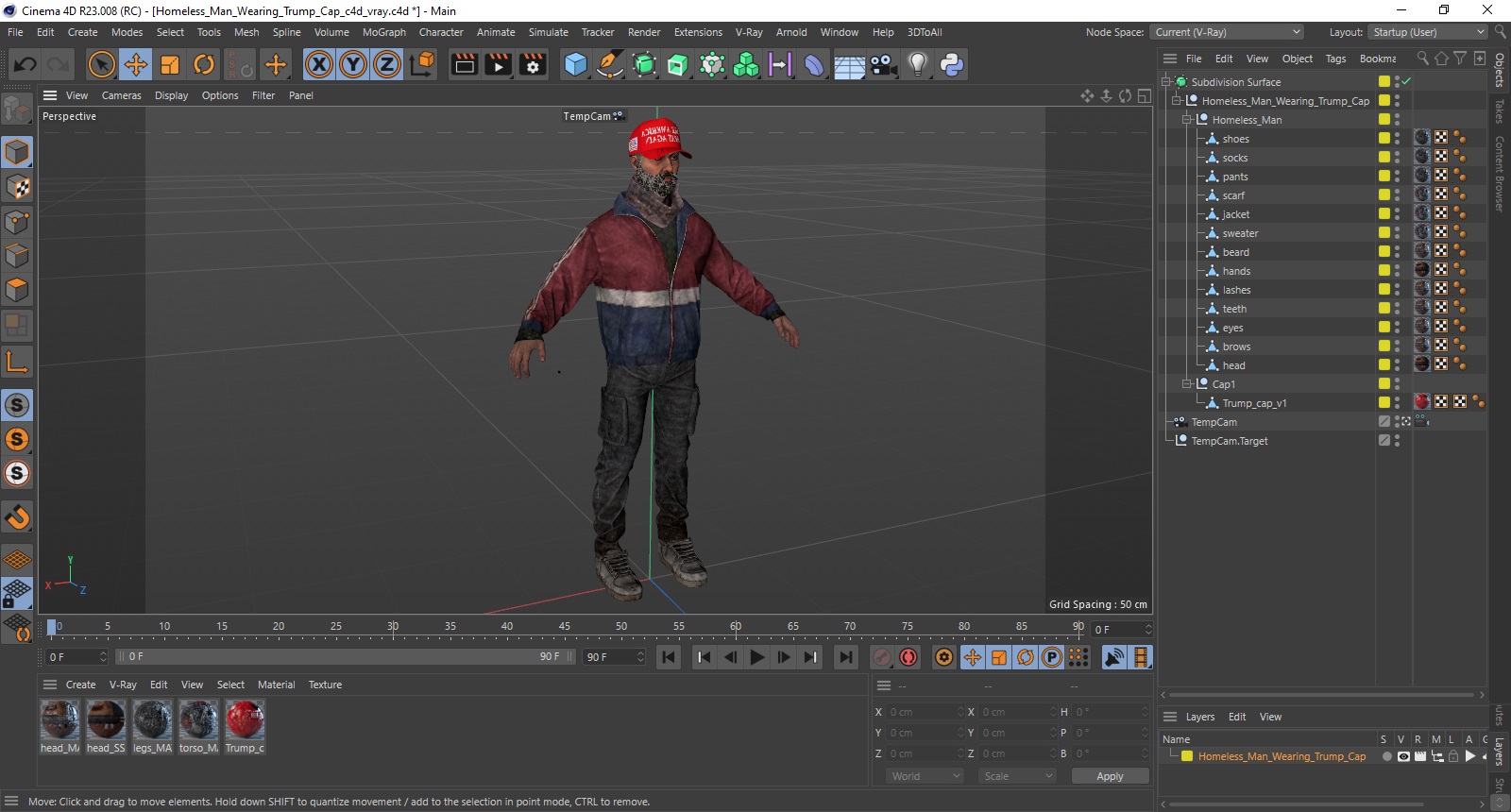Click the Render View clapboard icon
The width and height of the screenshot is (1511, 812).
(x=464, y=64)
